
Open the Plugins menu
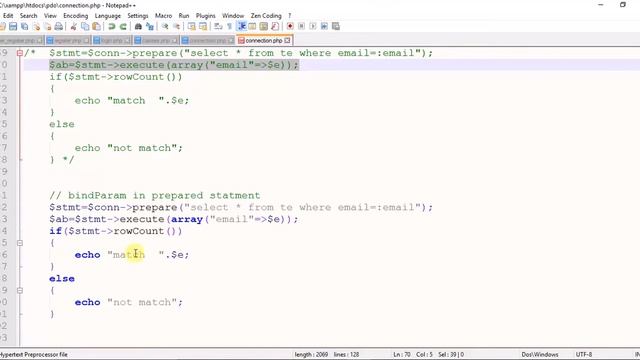[205, 16]
